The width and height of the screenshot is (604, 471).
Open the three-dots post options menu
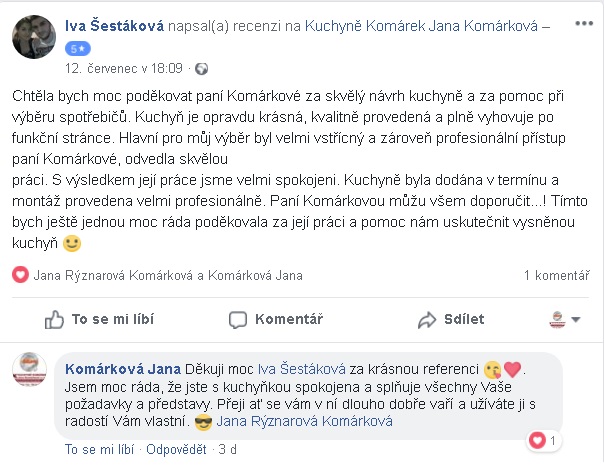click(x=584, y=24)
